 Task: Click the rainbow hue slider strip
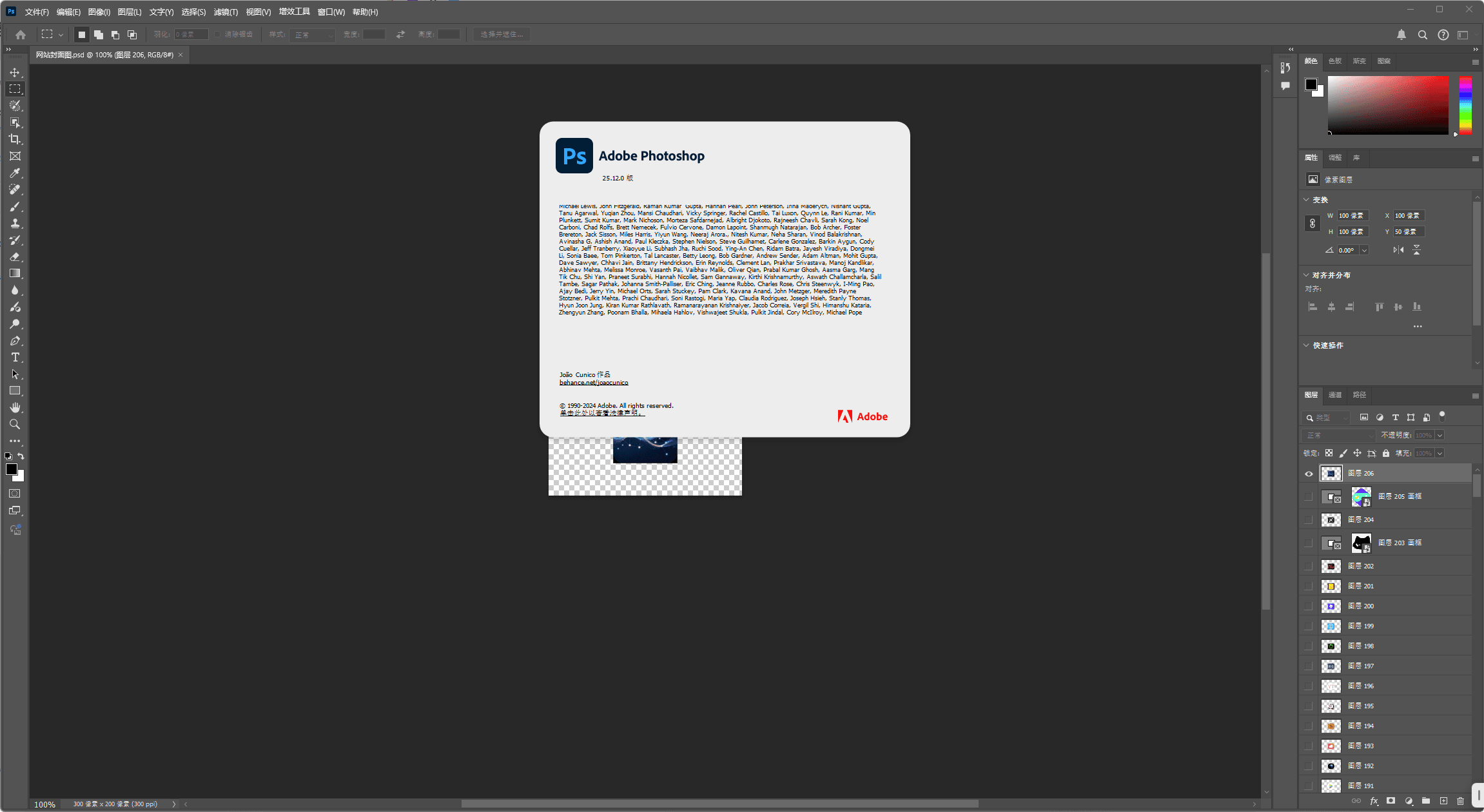(1465, 106)
